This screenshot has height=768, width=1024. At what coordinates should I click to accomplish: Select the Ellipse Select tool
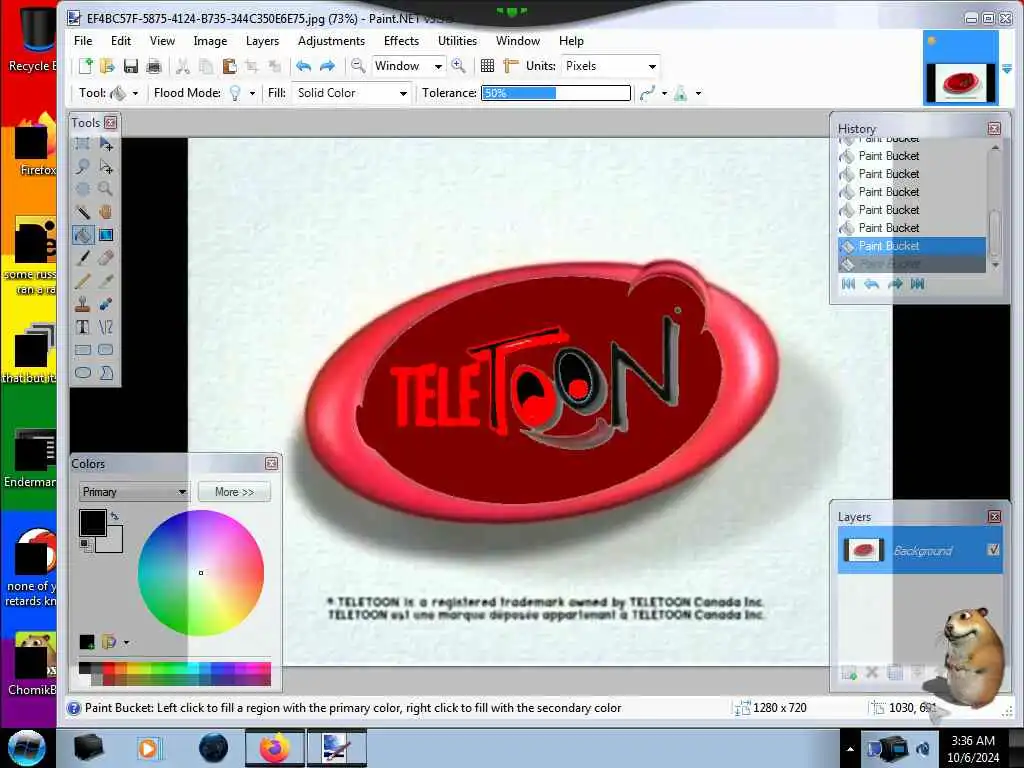pyautogui.click(x=83, y=189)
